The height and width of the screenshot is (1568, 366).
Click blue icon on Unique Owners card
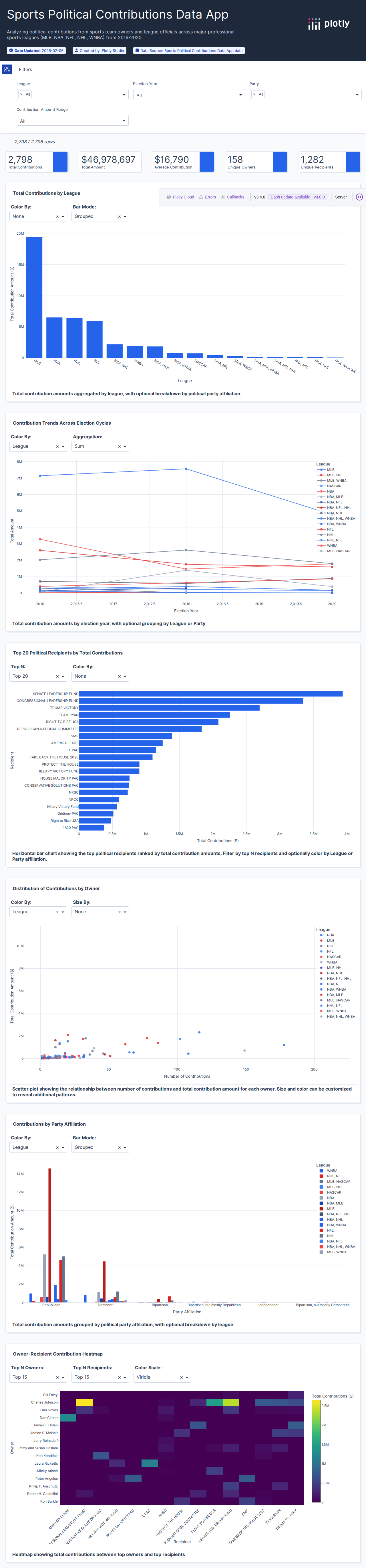[x=280, y=162]
